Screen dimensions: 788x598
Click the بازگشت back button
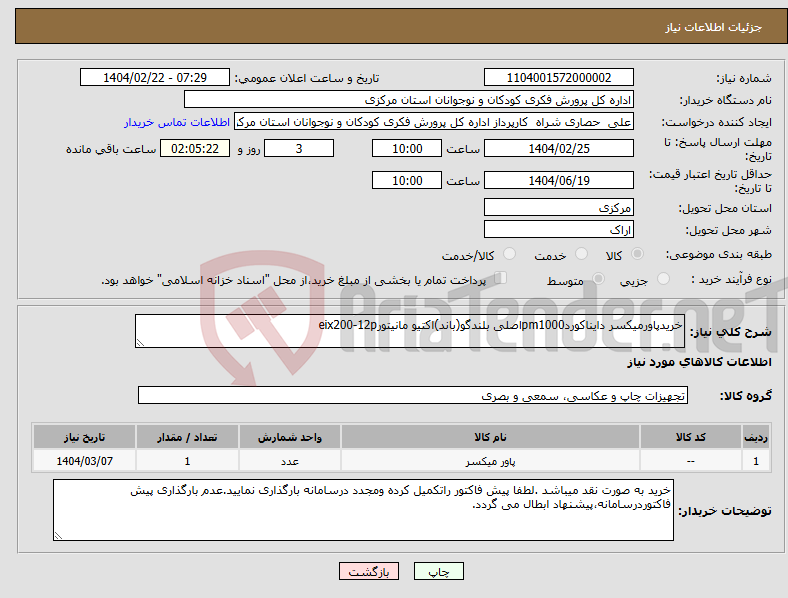[369, 571]
